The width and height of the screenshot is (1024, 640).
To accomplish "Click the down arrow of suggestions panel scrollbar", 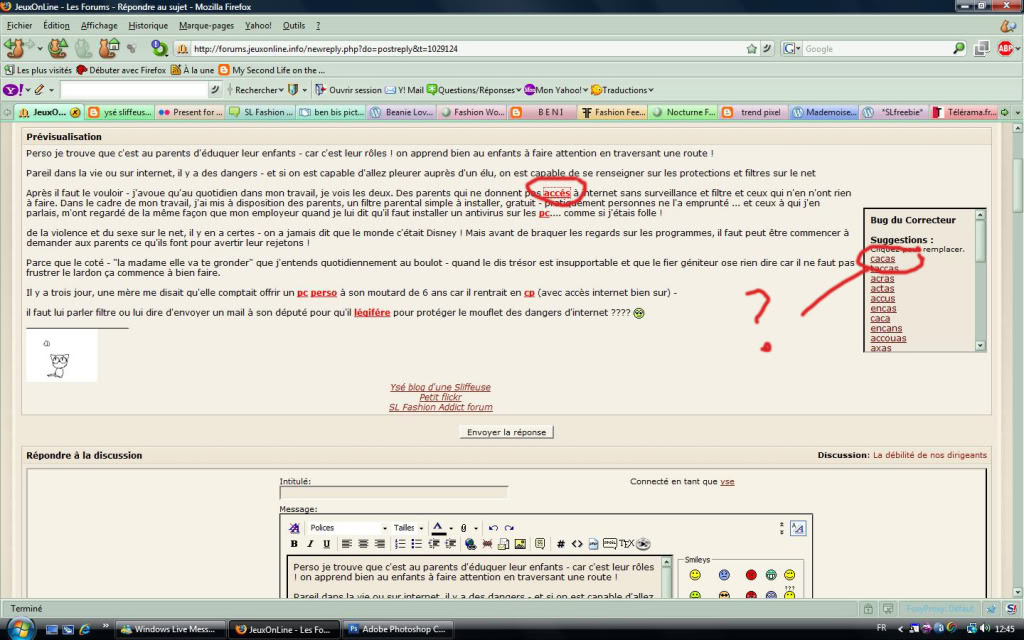I will 980,345.
